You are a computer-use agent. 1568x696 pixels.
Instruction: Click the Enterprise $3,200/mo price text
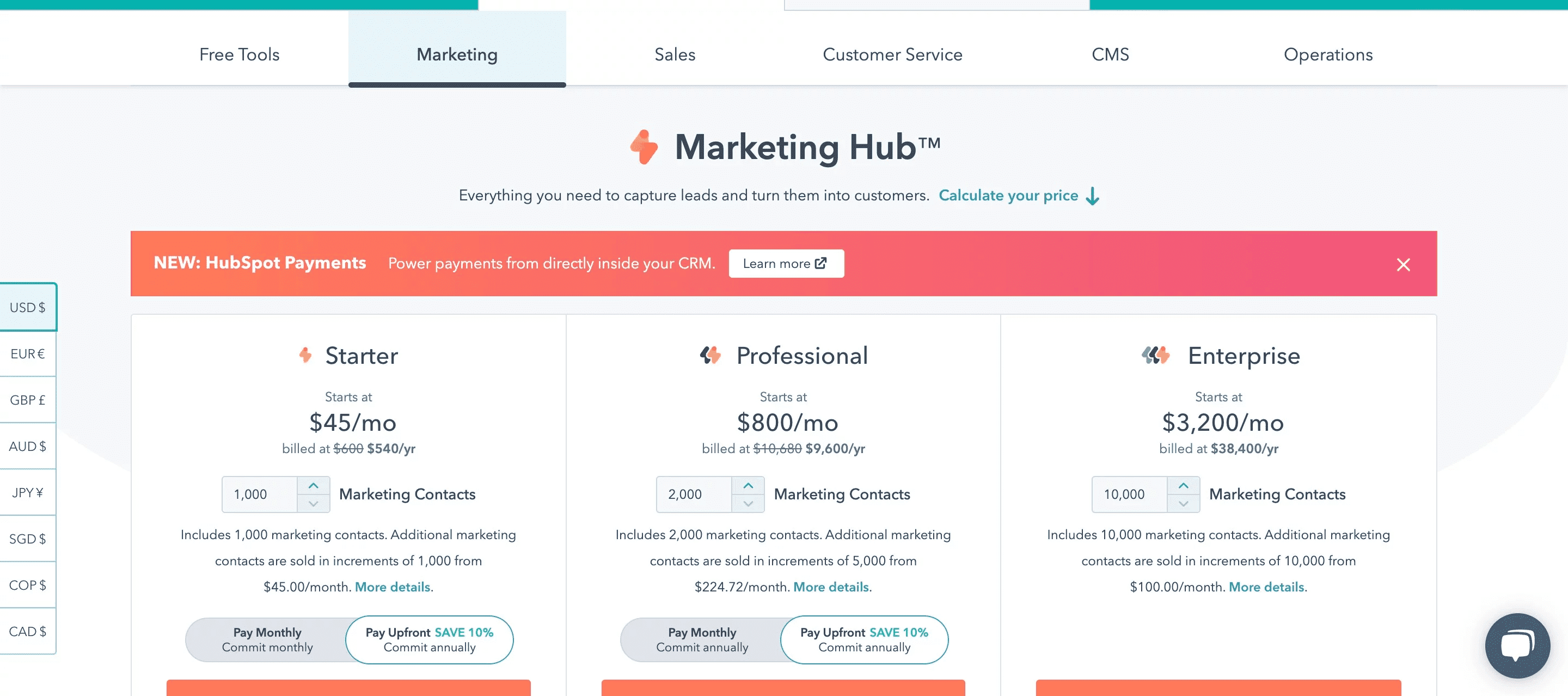[1222, 423]
